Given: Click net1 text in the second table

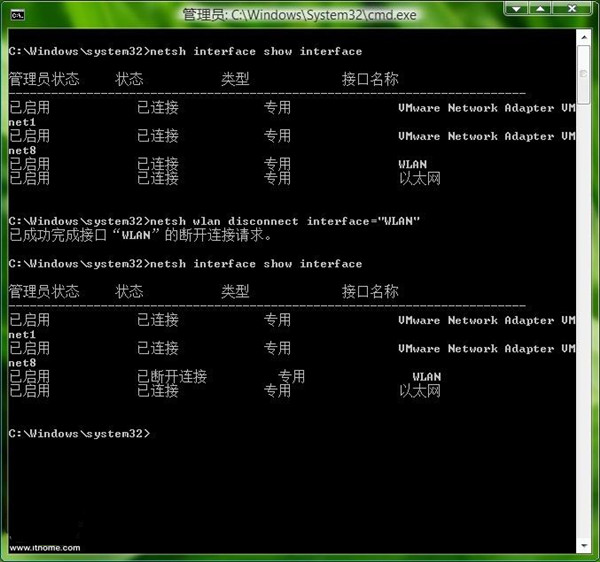Looking at the screenshot, I should pos(21,335).
